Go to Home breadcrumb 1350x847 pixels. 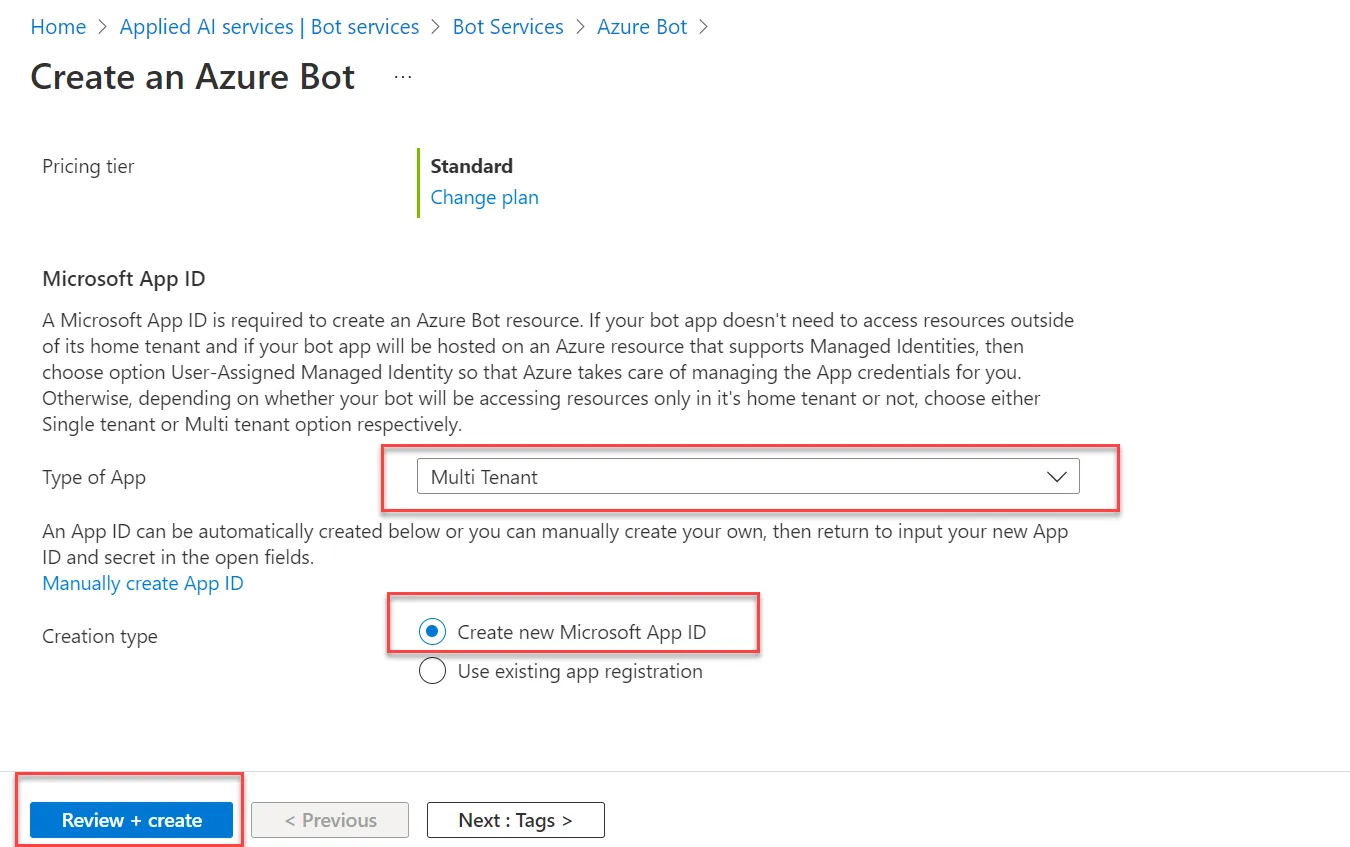58,27
